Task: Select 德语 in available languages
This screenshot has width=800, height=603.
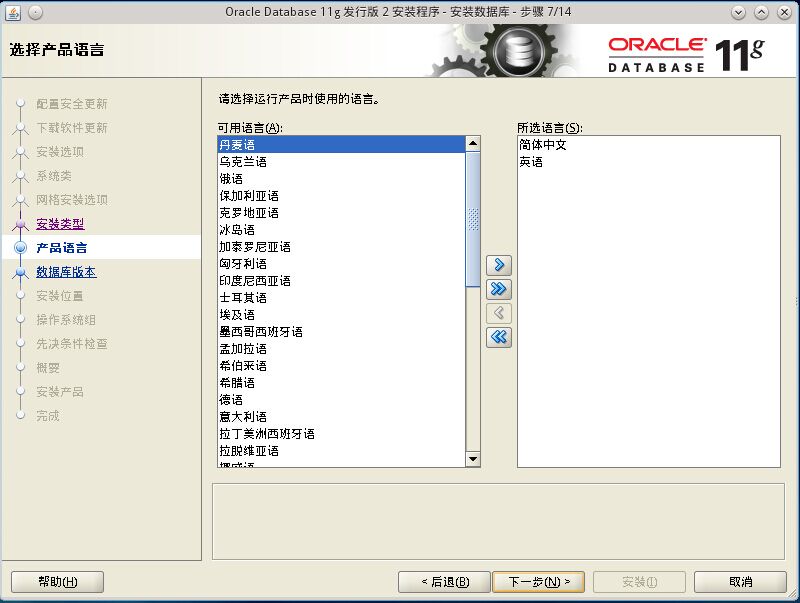Action: click(x=341, y=399)
